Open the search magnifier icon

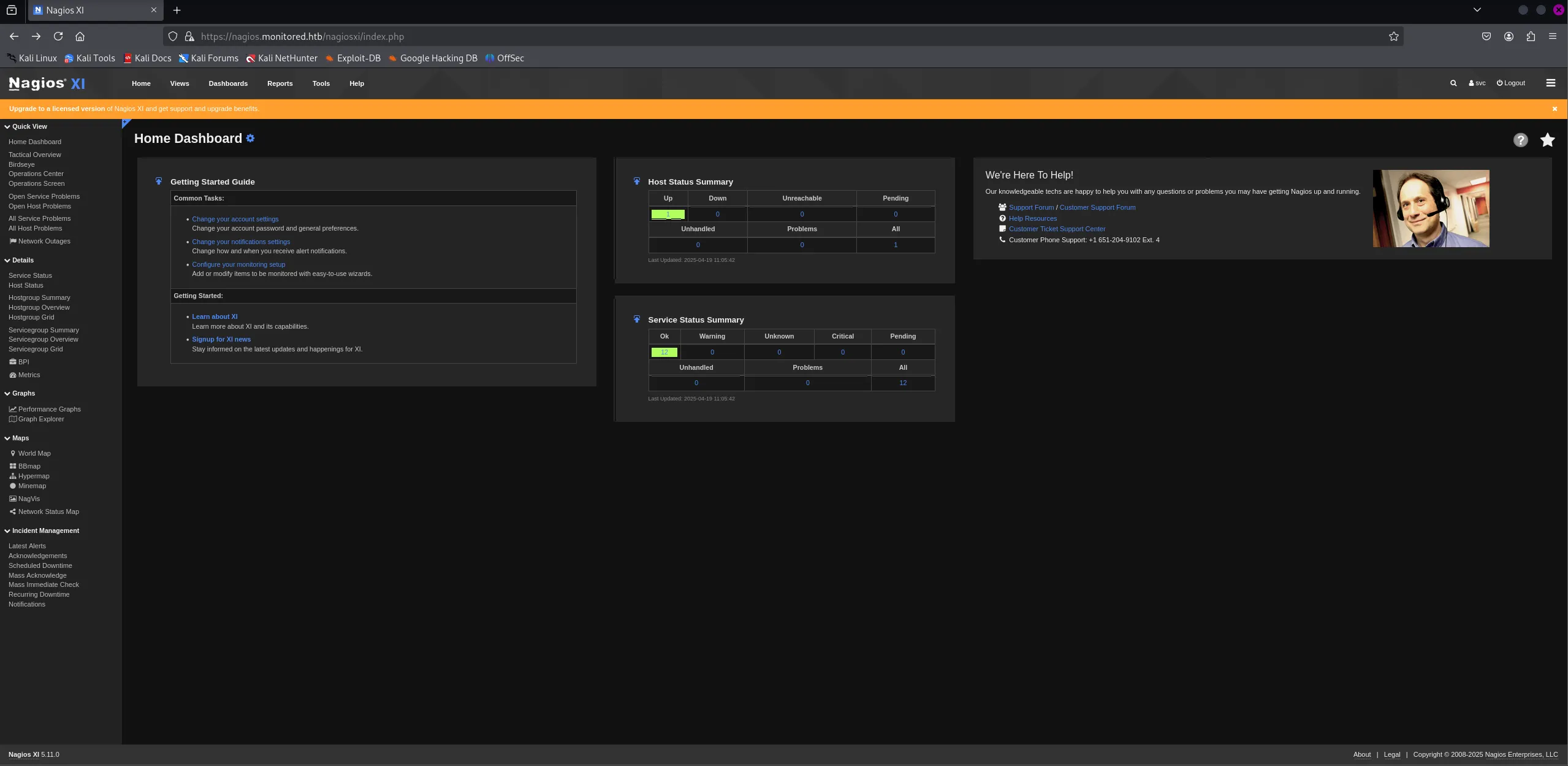[1453, 83]
